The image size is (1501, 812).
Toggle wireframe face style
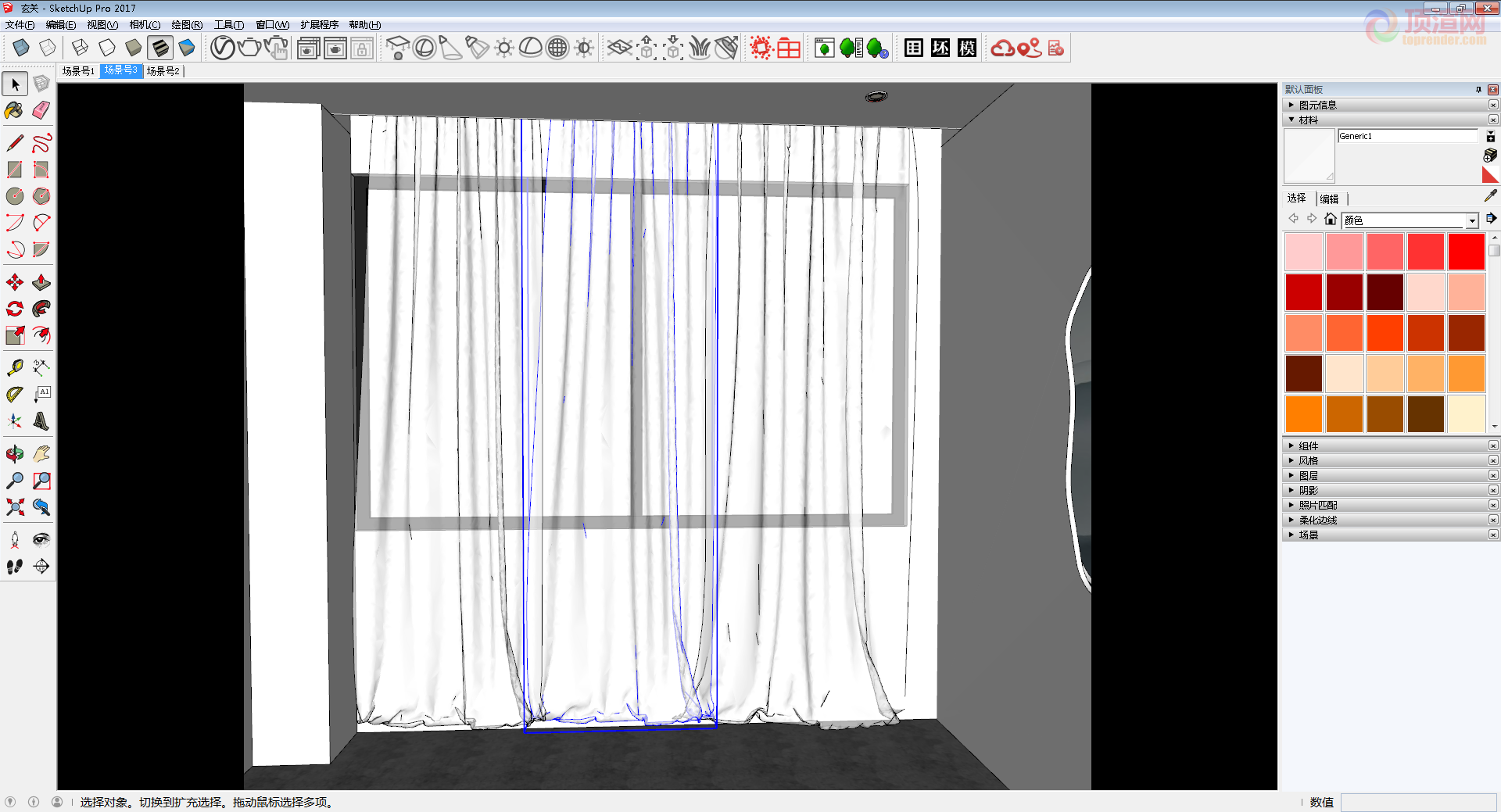pyautogui.click(x=81, y=48)
